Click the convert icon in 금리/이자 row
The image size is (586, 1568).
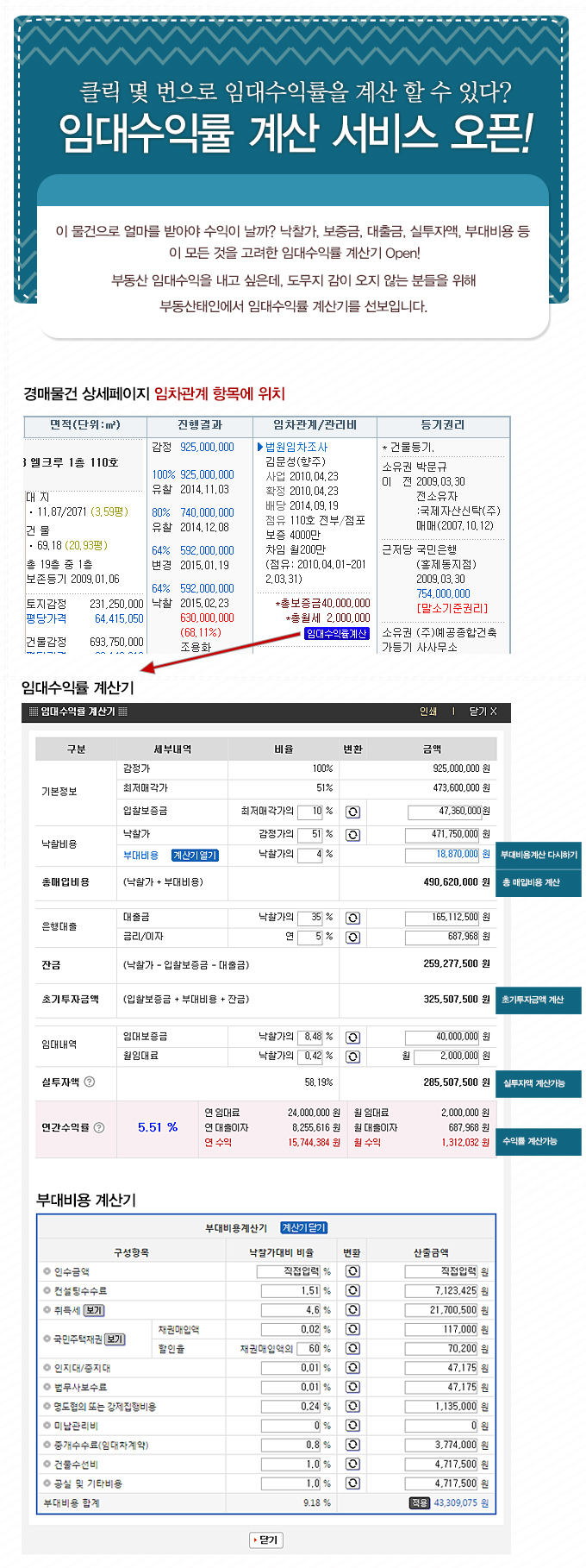pos(352,937)
